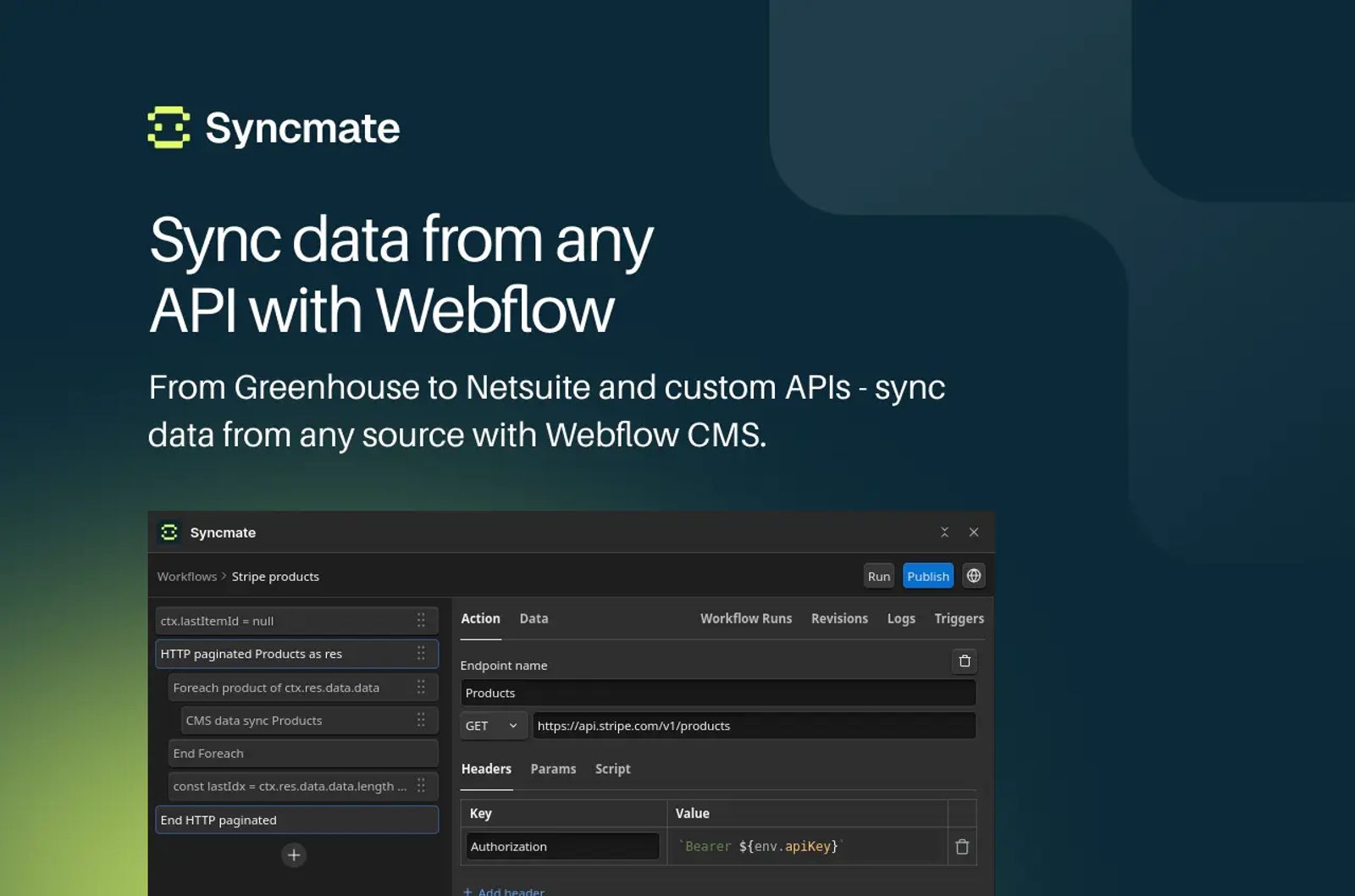1355x896 pixels.
Task: Switch to the Action tab
Action: pyautogui.click(x=480, y=619)
